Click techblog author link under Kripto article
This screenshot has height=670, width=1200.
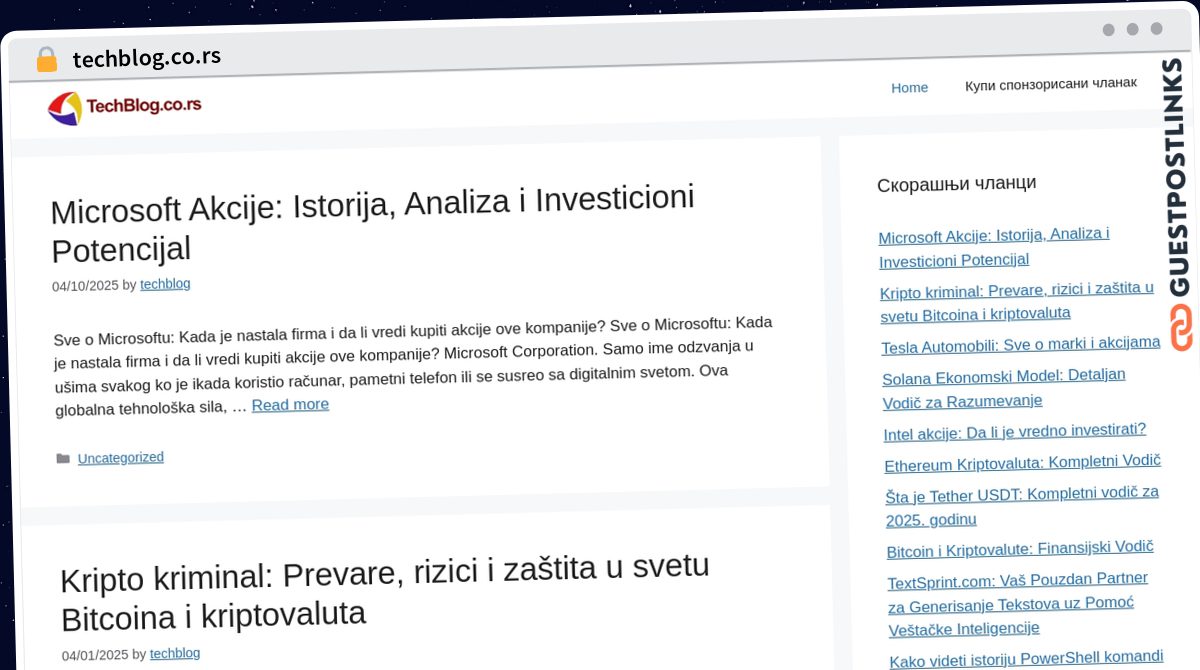point(175,654)
